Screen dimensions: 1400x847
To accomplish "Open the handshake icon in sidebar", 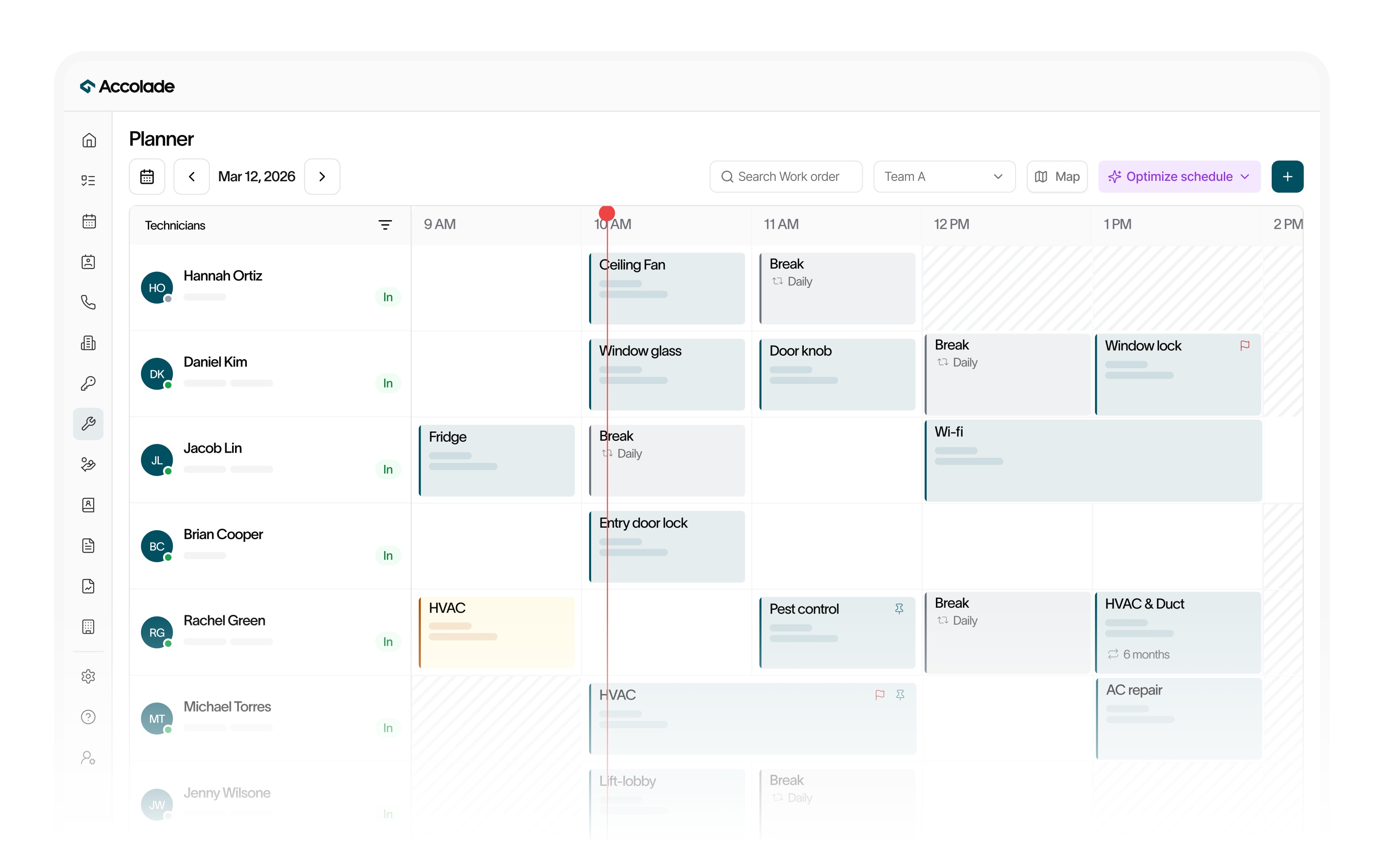I will point(89,465).
